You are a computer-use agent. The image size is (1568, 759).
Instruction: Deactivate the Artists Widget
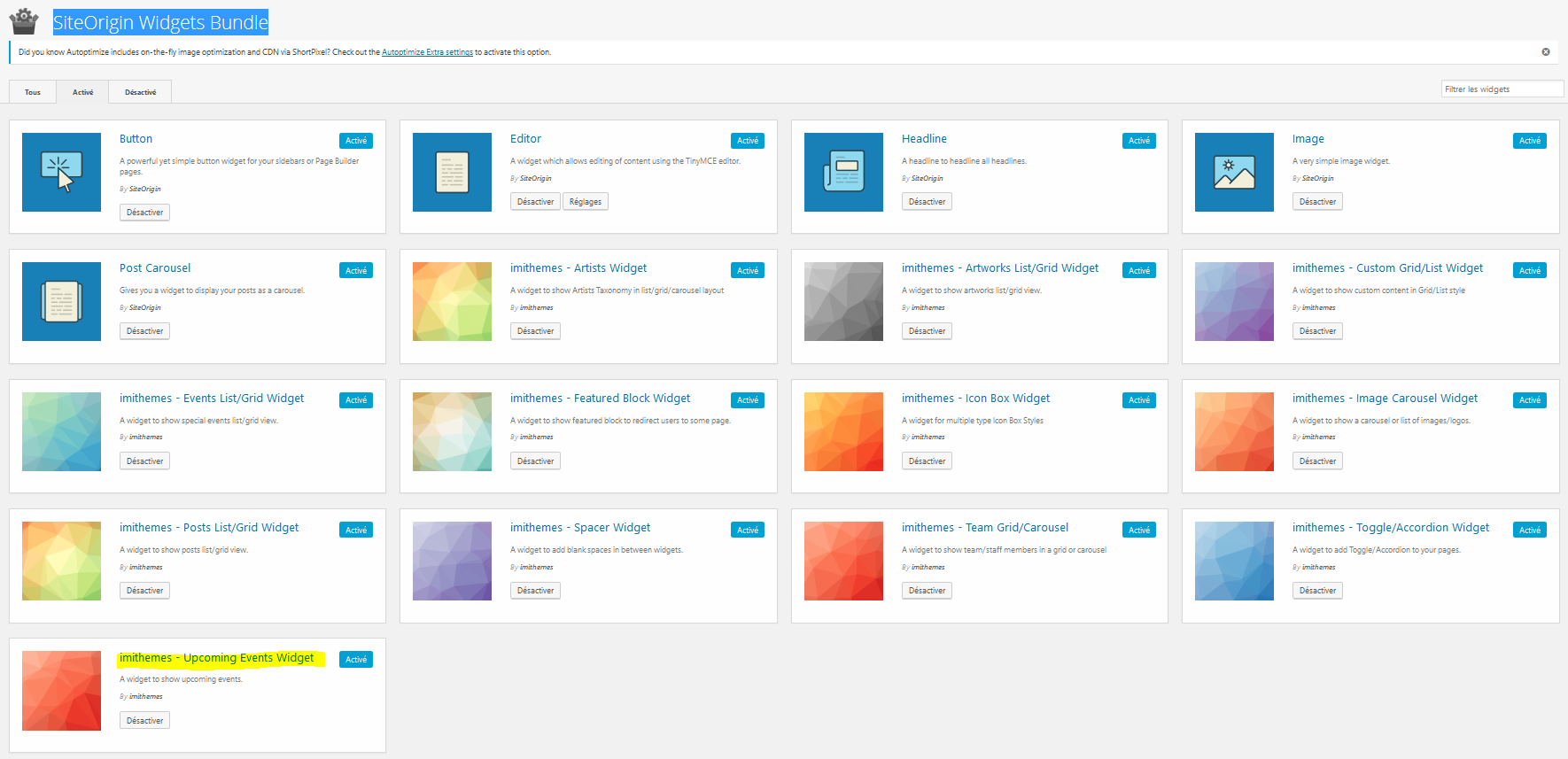pyautogui.click(x=535, y=331)
